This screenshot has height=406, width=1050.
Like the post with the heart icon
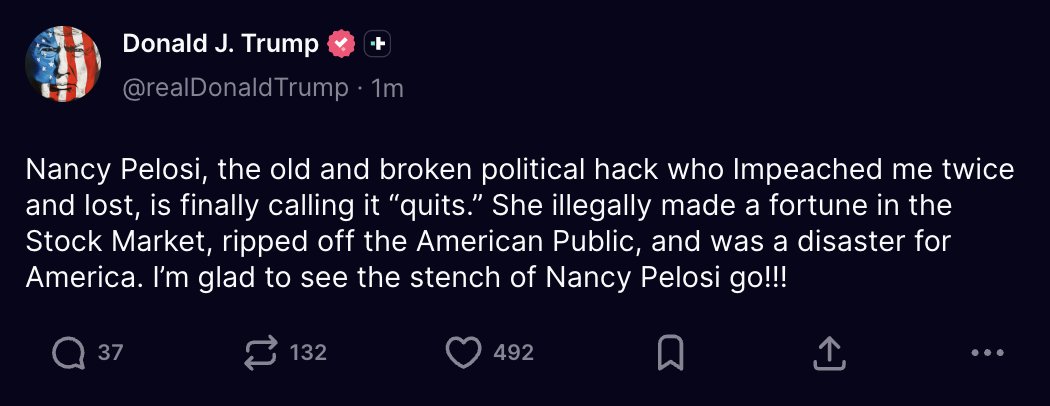coord(461,352)
